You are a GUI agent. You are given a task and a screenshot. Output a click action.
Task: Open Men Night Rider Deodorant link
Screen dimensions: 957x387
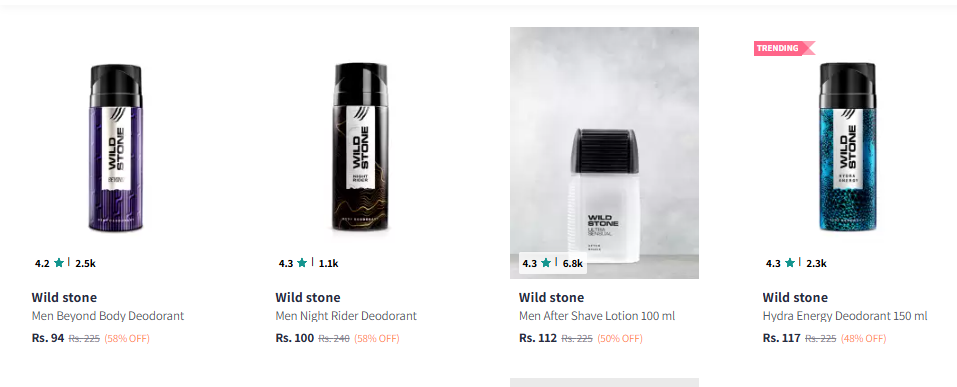coord(346,316)
